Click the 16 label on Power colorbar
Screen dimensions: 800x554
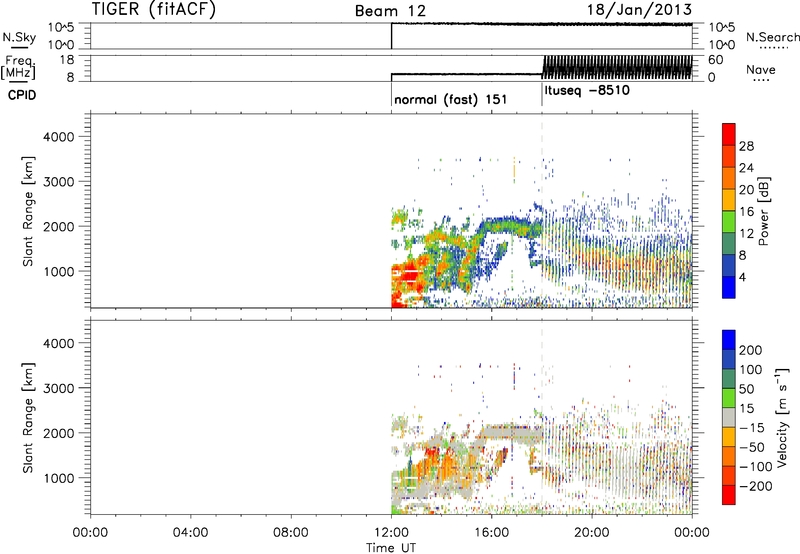point(746,211)
